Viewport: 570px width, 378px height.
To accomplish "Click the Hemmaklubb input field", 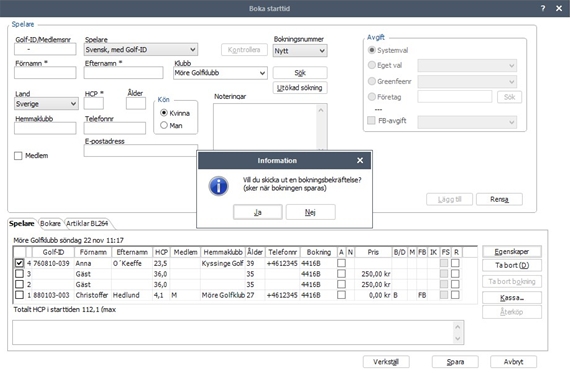I will (45, 128).
